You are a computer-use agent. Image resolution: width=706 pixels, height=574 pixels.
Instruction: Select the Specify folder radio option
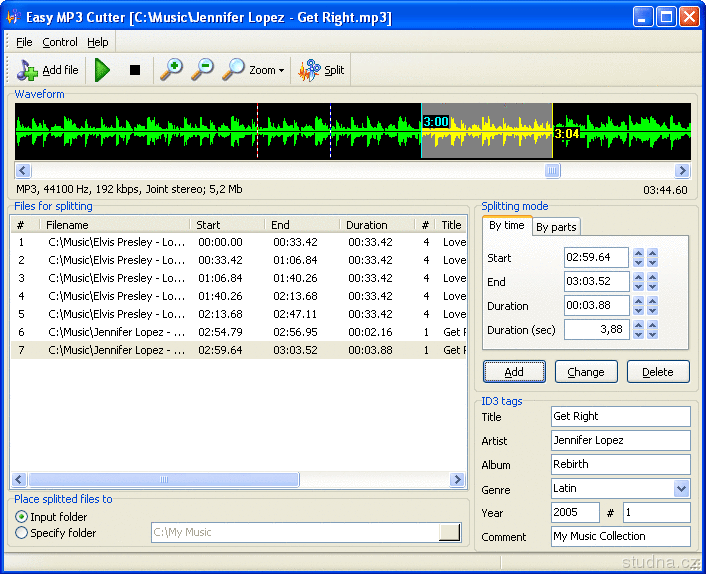tap(22, 533)
